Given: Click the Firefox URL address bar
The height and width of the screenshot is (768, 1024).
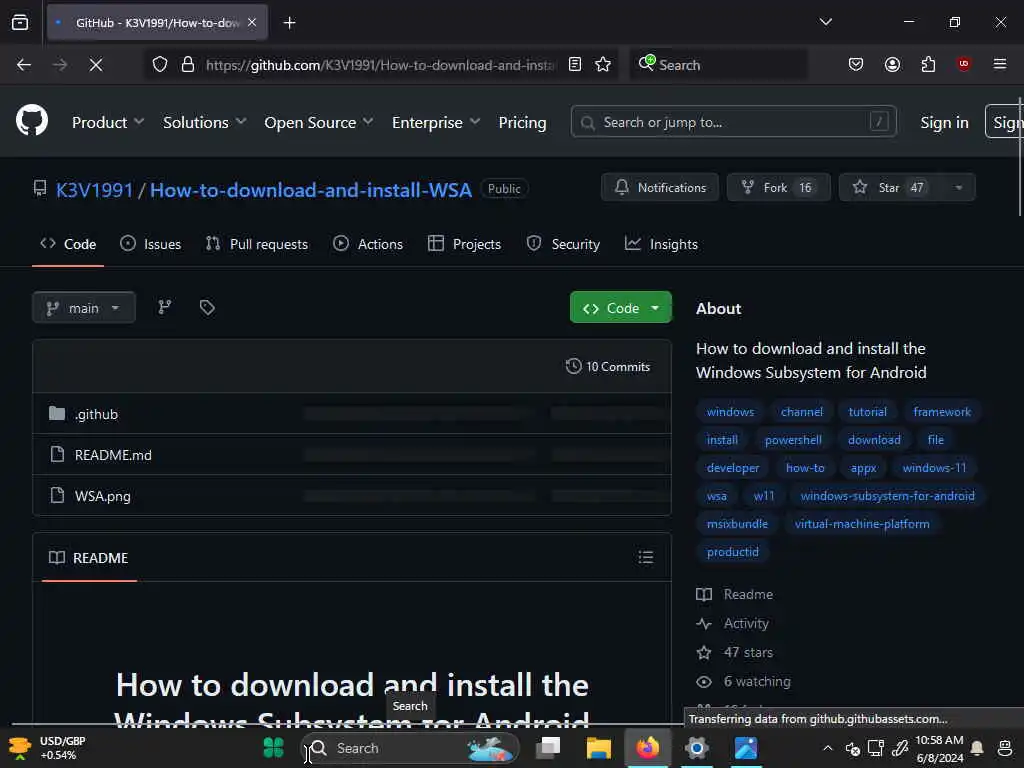Looking at the screenshot, I should [381, 65].
